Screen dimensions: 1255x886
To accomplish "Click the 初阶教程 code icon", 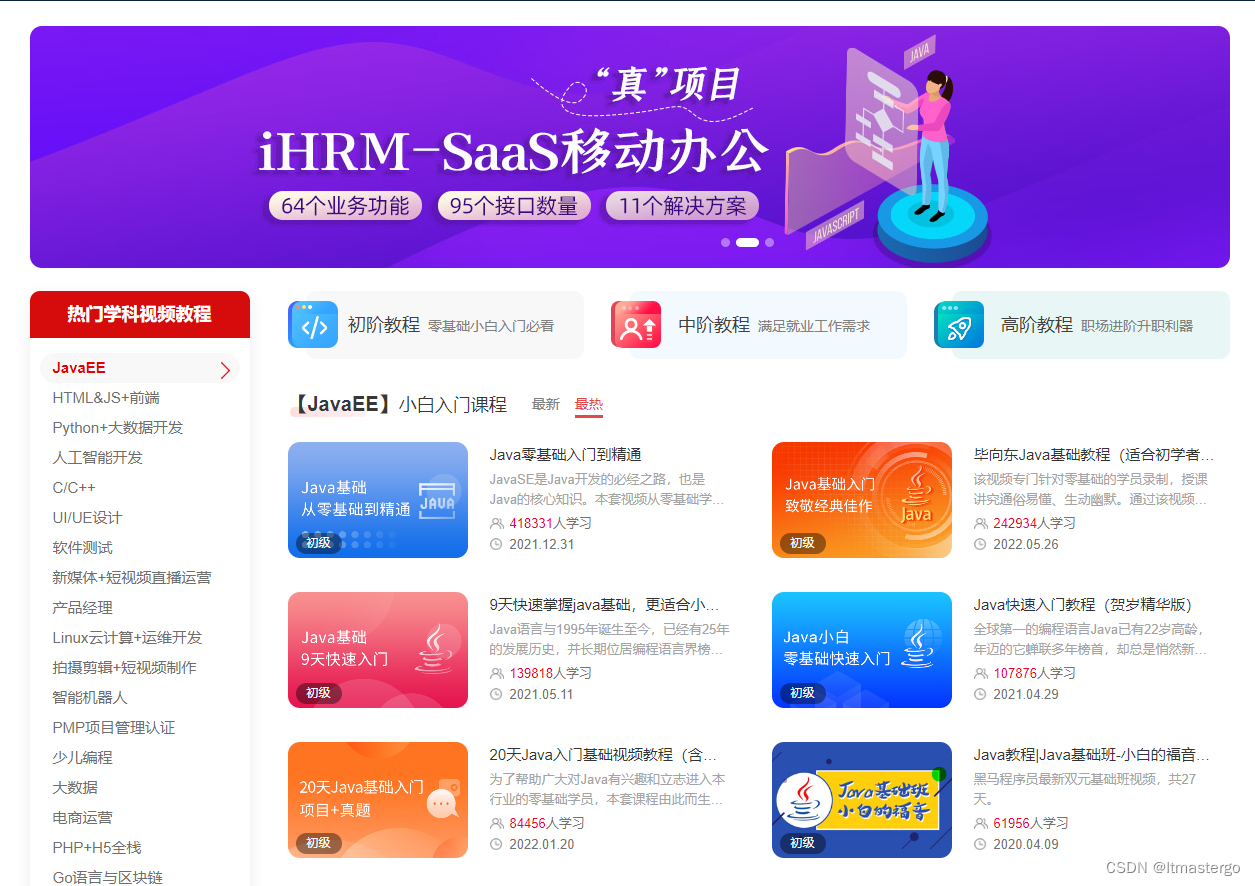I will coord(313,325).
